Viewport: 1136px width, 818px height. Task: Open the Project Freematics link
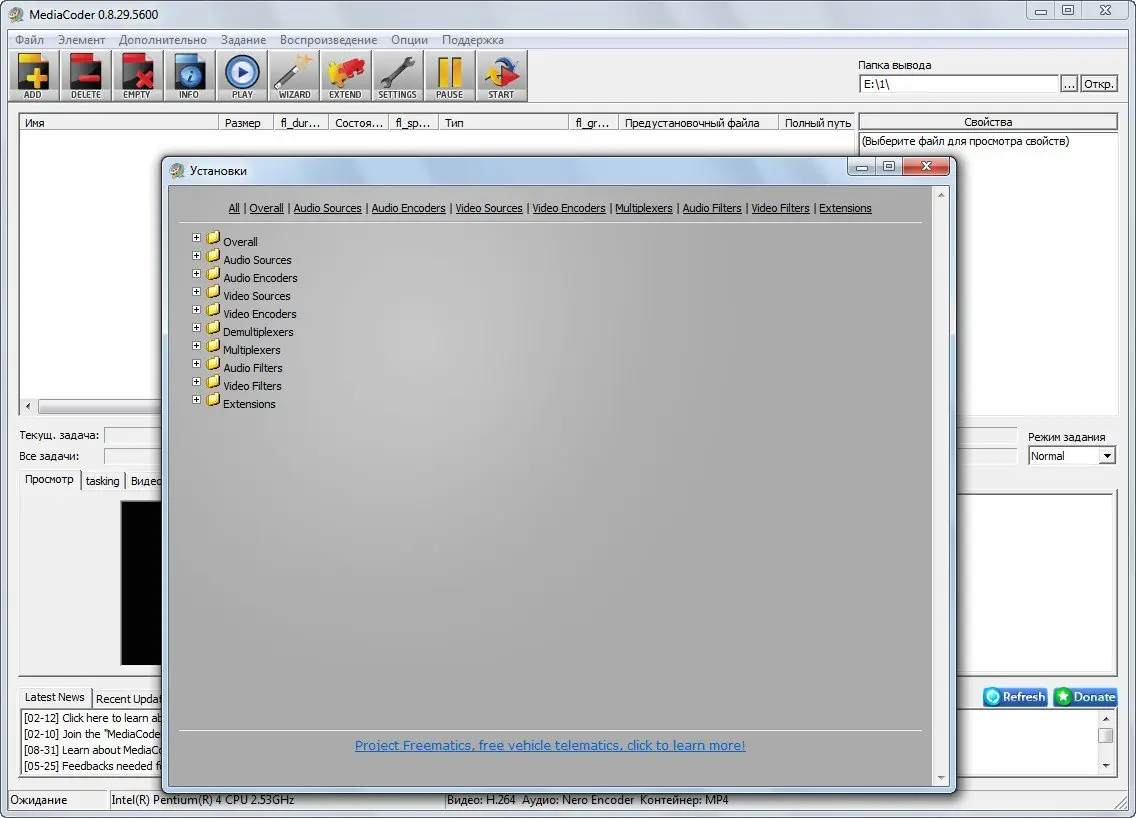click(550, 746)
